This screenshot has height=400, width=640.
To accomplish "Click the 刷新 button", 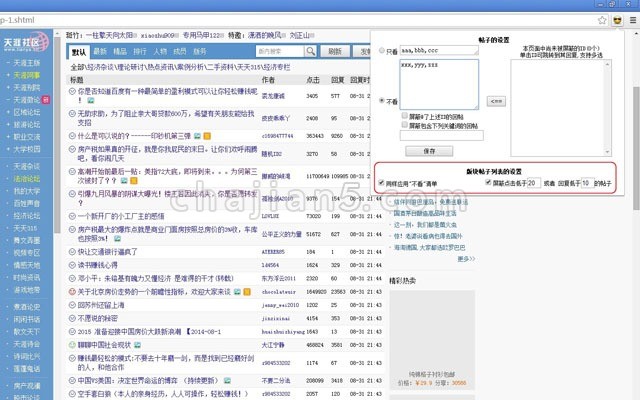I will click(x=335, y=51).
